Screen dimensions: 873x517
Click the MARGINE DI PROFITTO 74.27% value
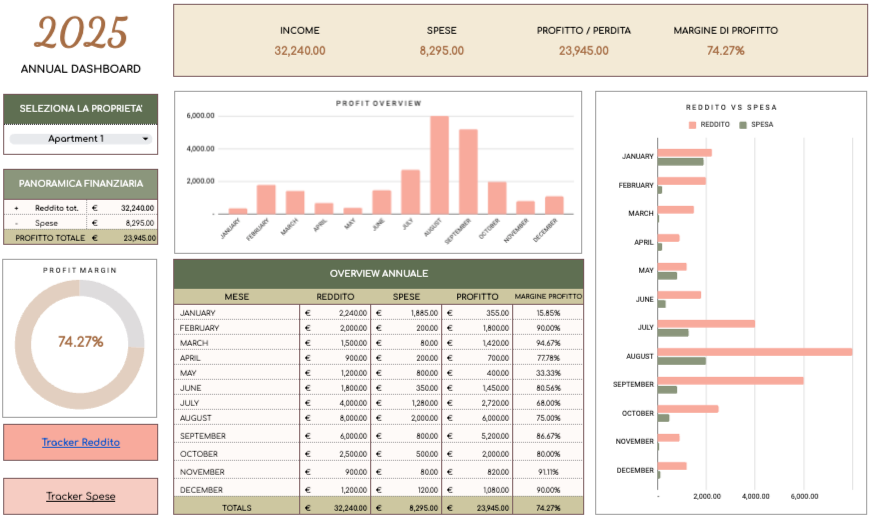[725, 50]
